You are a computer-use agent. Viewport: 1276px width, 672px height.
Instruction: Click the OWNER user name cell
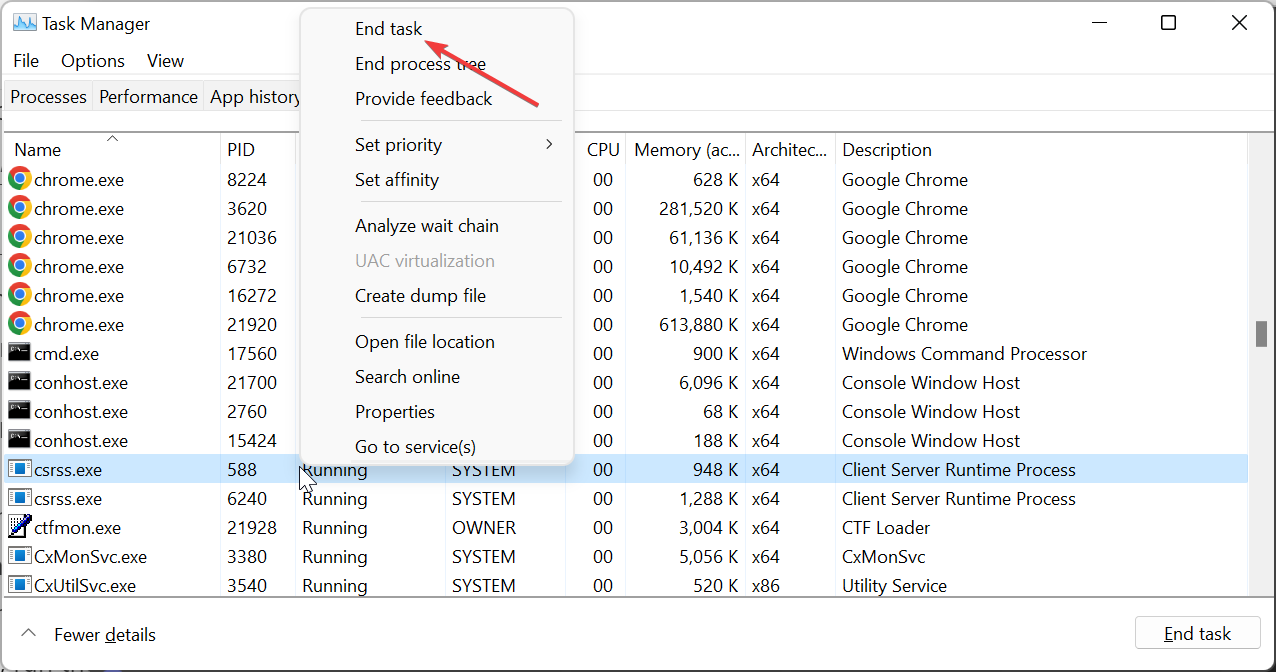[484, 528]
